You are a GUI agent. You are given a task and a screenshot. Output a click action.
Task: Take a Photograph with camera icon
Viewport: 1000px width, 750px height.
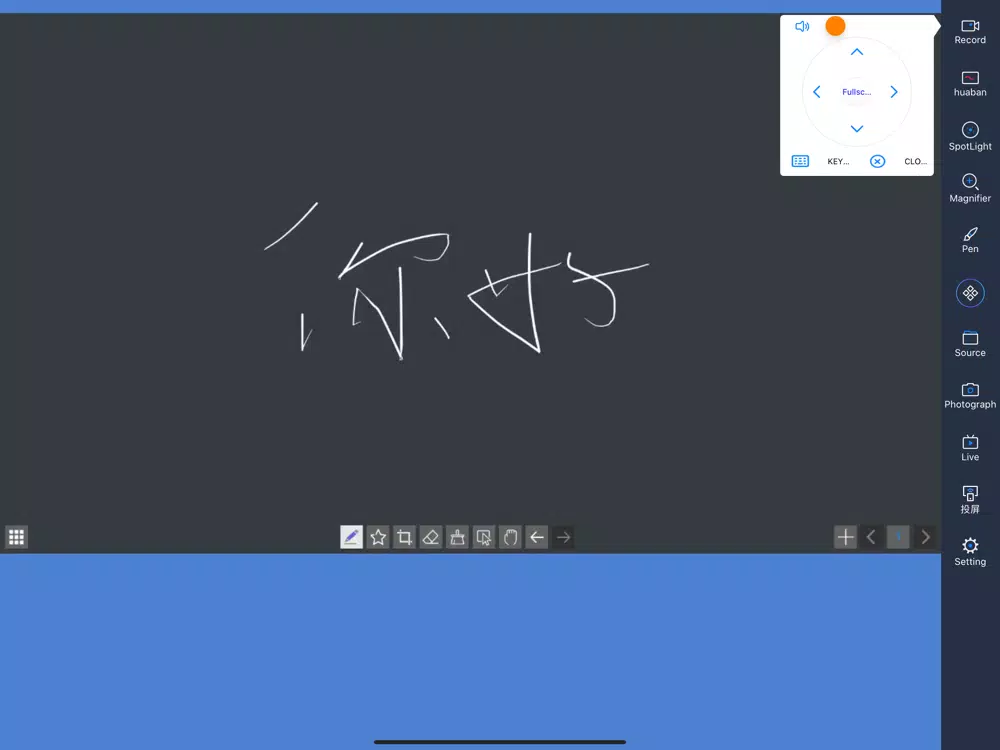coord(969,395)
